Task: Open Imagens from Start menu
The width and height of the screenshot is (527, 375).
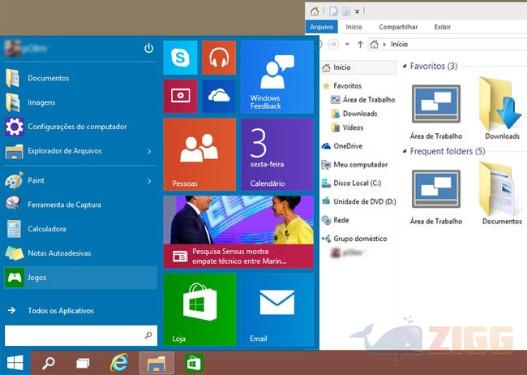Action: (81, 102)
